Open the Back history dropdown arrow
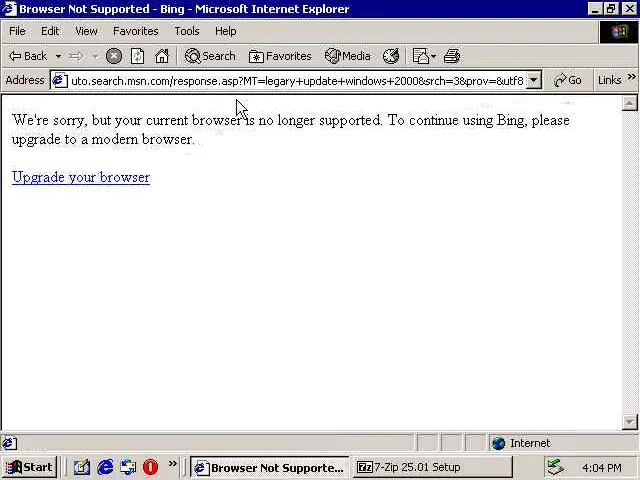This screenshot has height=480, width=640. [58, 56]
